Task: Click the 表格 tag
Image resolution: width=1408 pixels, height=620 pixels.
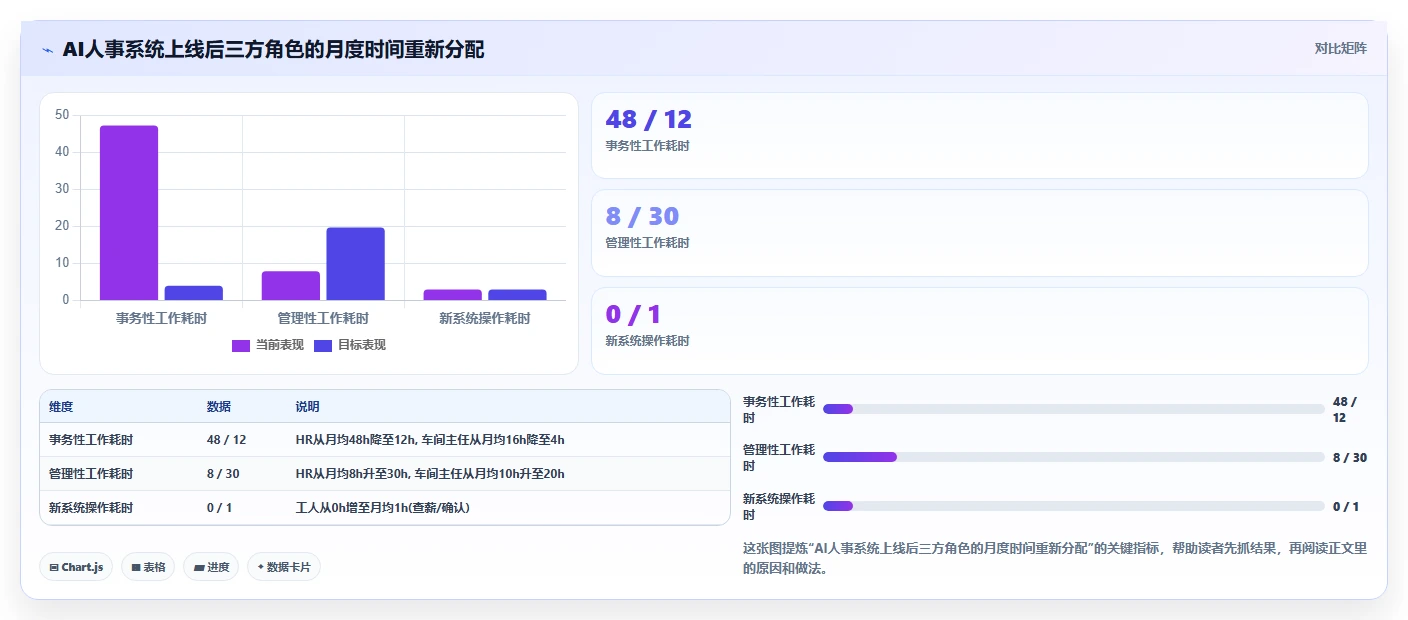Action: (148, 567)
